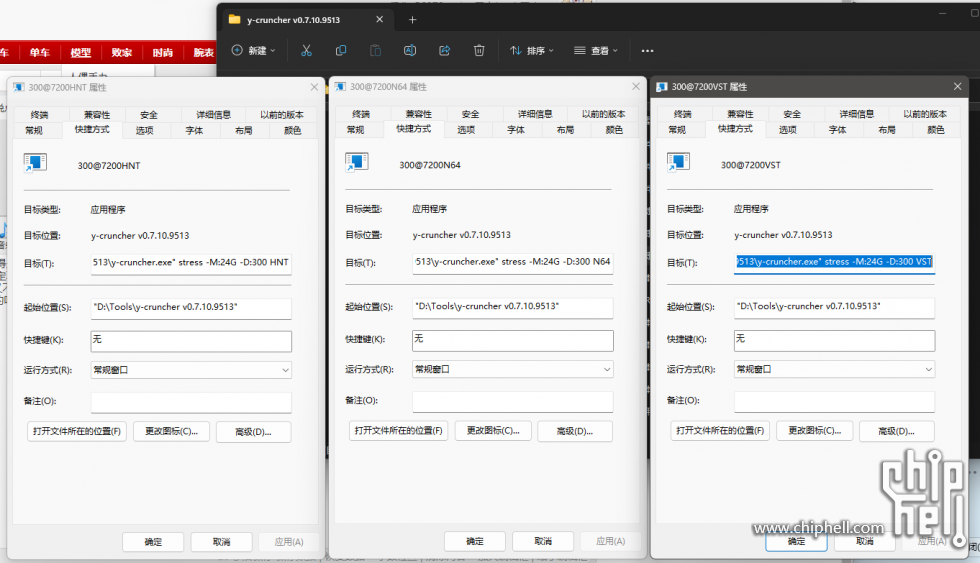The height and width of the screenshot is (563, 980).
Task: Click 起始位置 field in 300@7200VST window
Action: coord(834,307)
